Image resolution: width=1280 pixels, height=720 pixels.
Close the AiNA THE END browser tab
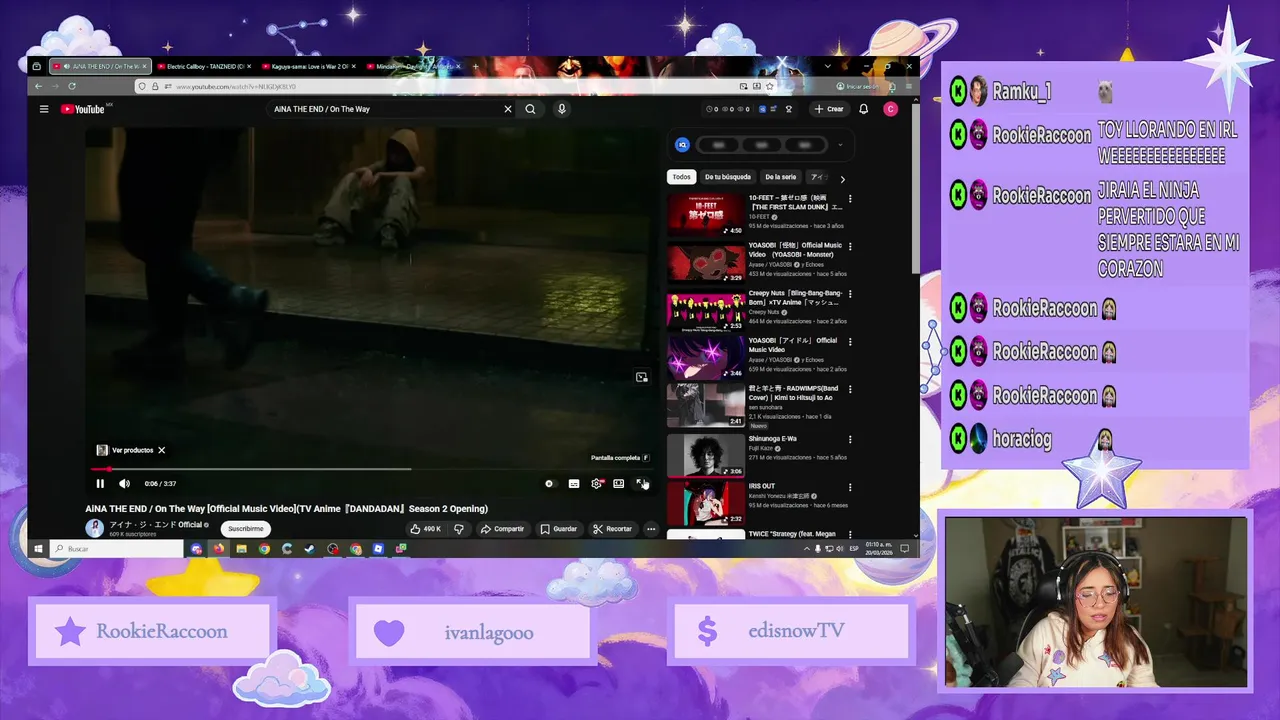point(144,66)
